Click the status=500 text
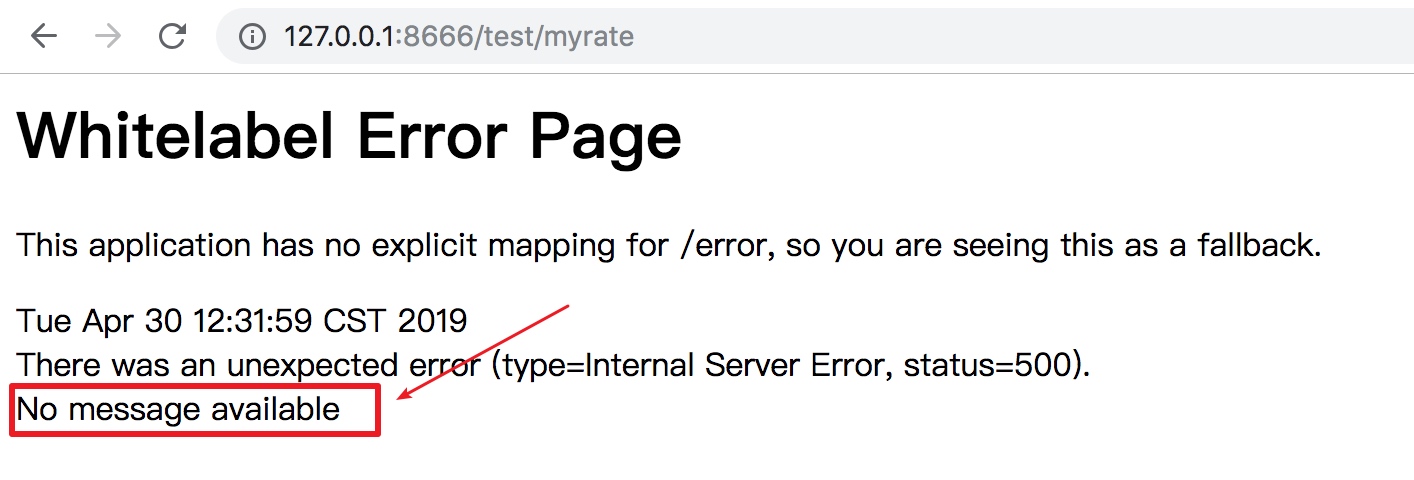 pyautogui.click(x=985, y=366)
